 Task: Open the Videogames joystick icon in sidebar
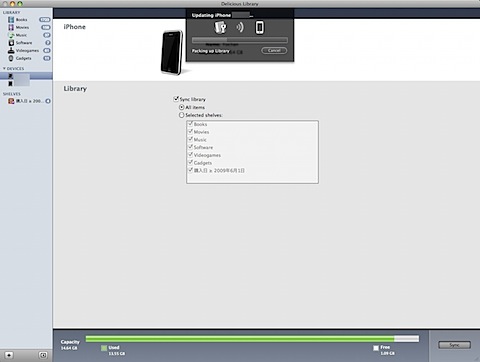click(11, 50)
